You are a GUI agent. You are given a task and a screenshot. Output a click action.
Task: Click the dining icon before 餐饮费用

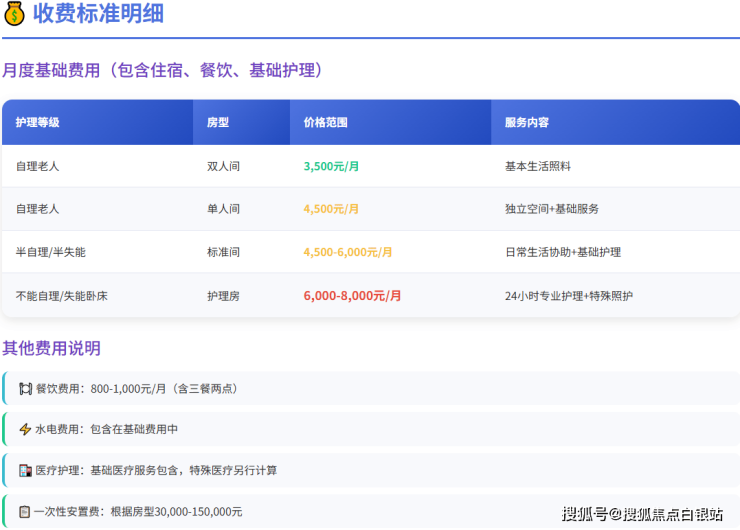pos(25,388)
